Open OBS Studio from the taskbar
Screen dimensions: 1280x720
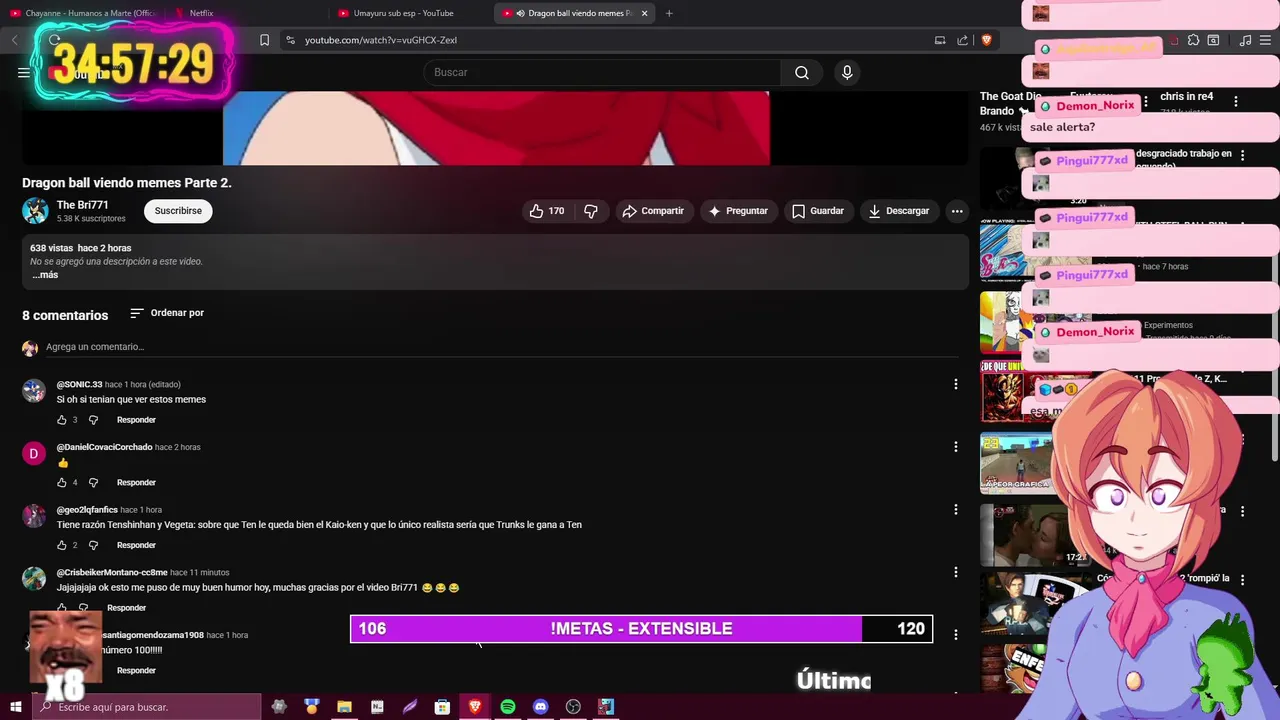click(573, 707)
